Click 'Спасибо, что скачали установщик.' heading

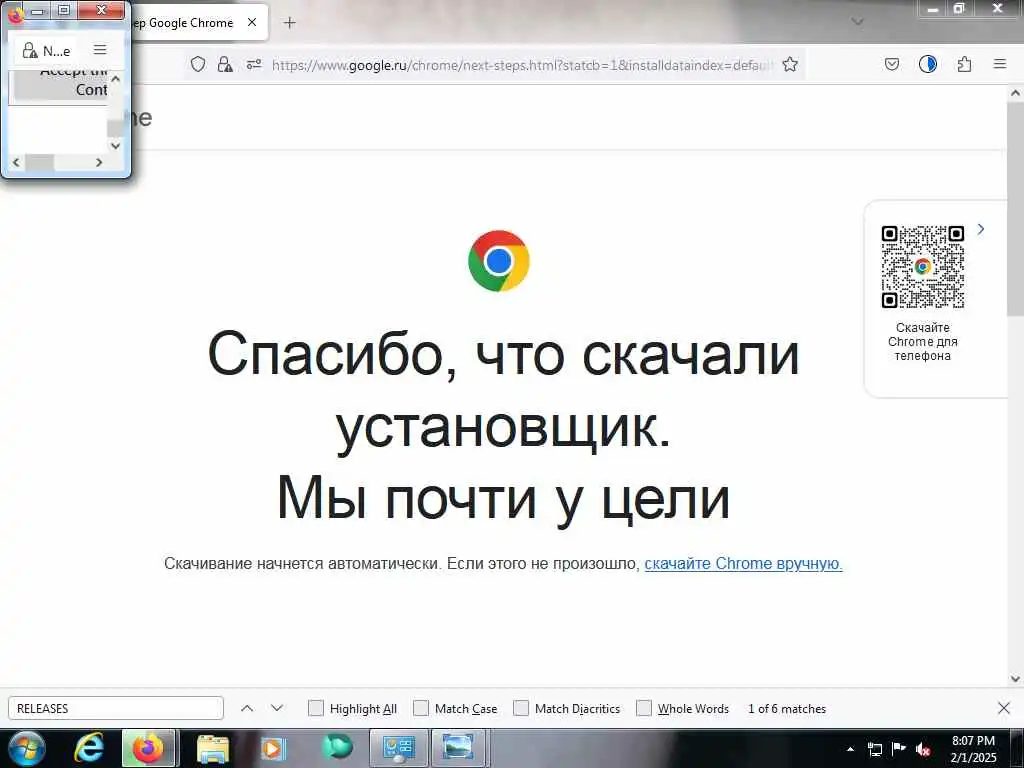tap(504, 391)
